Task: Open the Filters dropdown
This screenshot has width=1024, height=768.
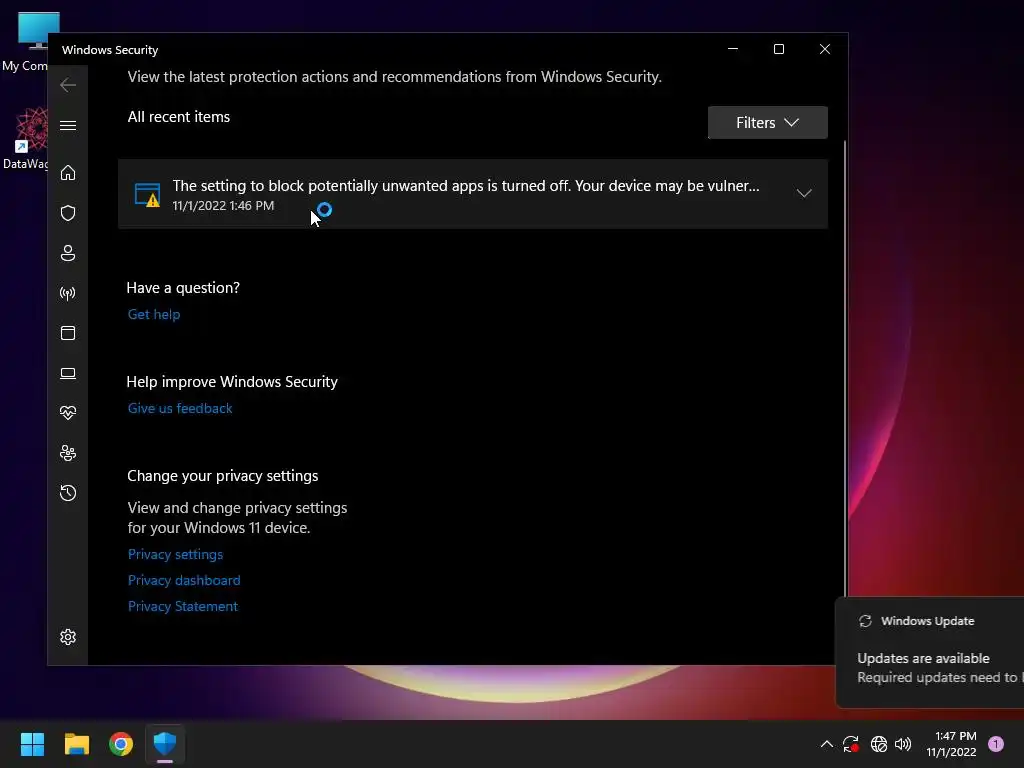Action: pos(767,123)
